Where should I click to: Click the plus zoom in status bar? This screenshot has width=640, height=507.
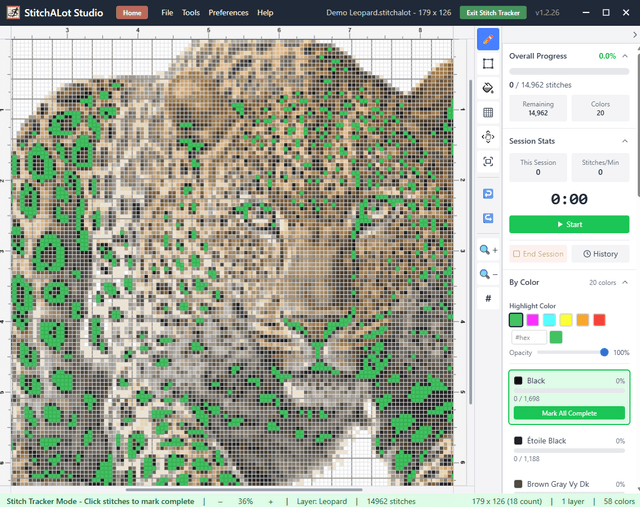pos(270,501)
